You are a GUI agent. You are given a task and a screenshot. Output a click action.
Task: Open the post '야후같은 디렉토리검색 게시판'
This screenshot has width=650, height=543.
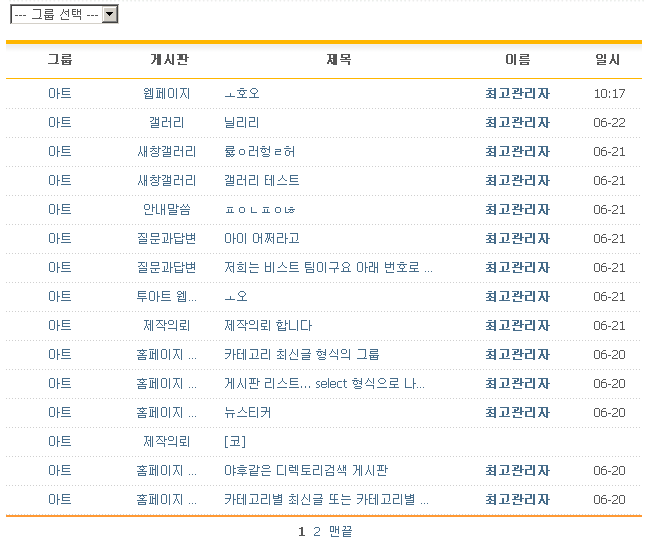coord(306,470)
